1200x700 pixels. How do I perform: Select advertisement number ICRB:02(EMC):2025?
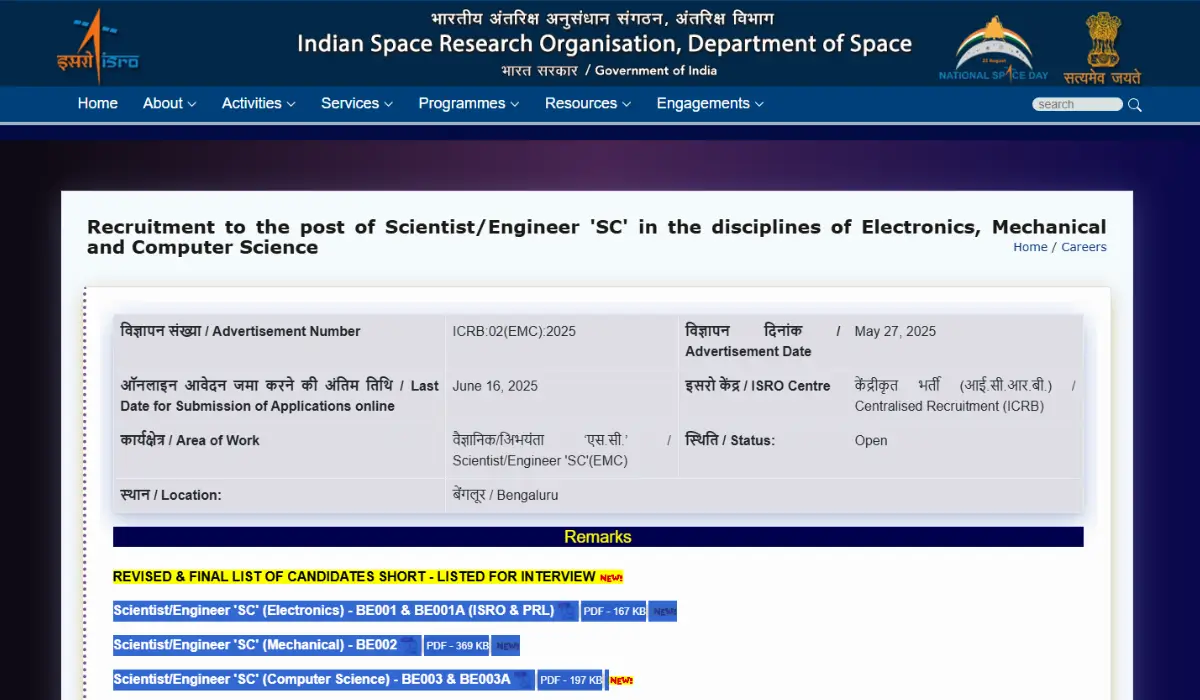(x=514, y=331)
